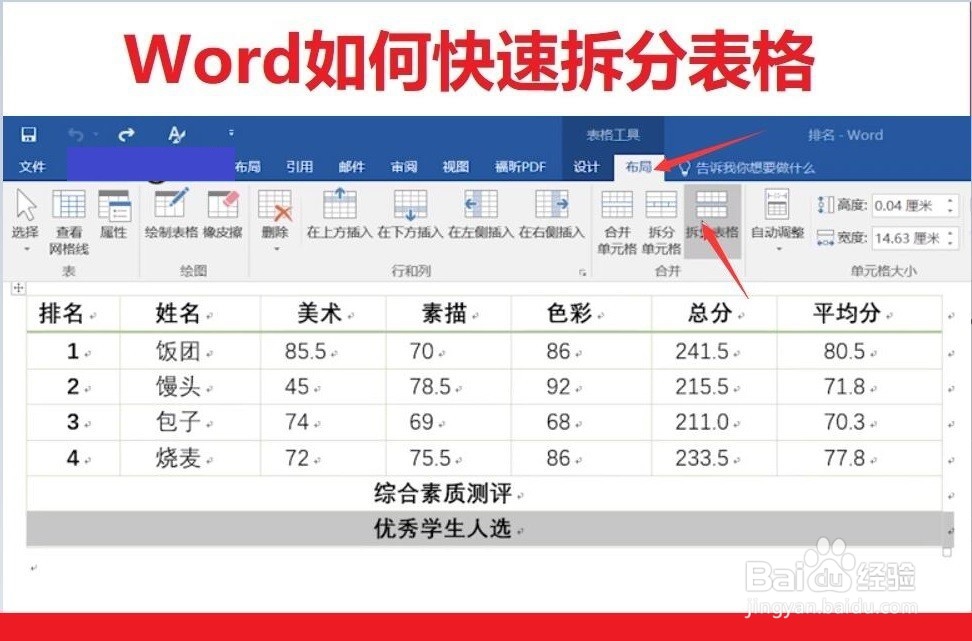
Task: Click the table resize handle at bottom right
Action: (x=947, y=551)
